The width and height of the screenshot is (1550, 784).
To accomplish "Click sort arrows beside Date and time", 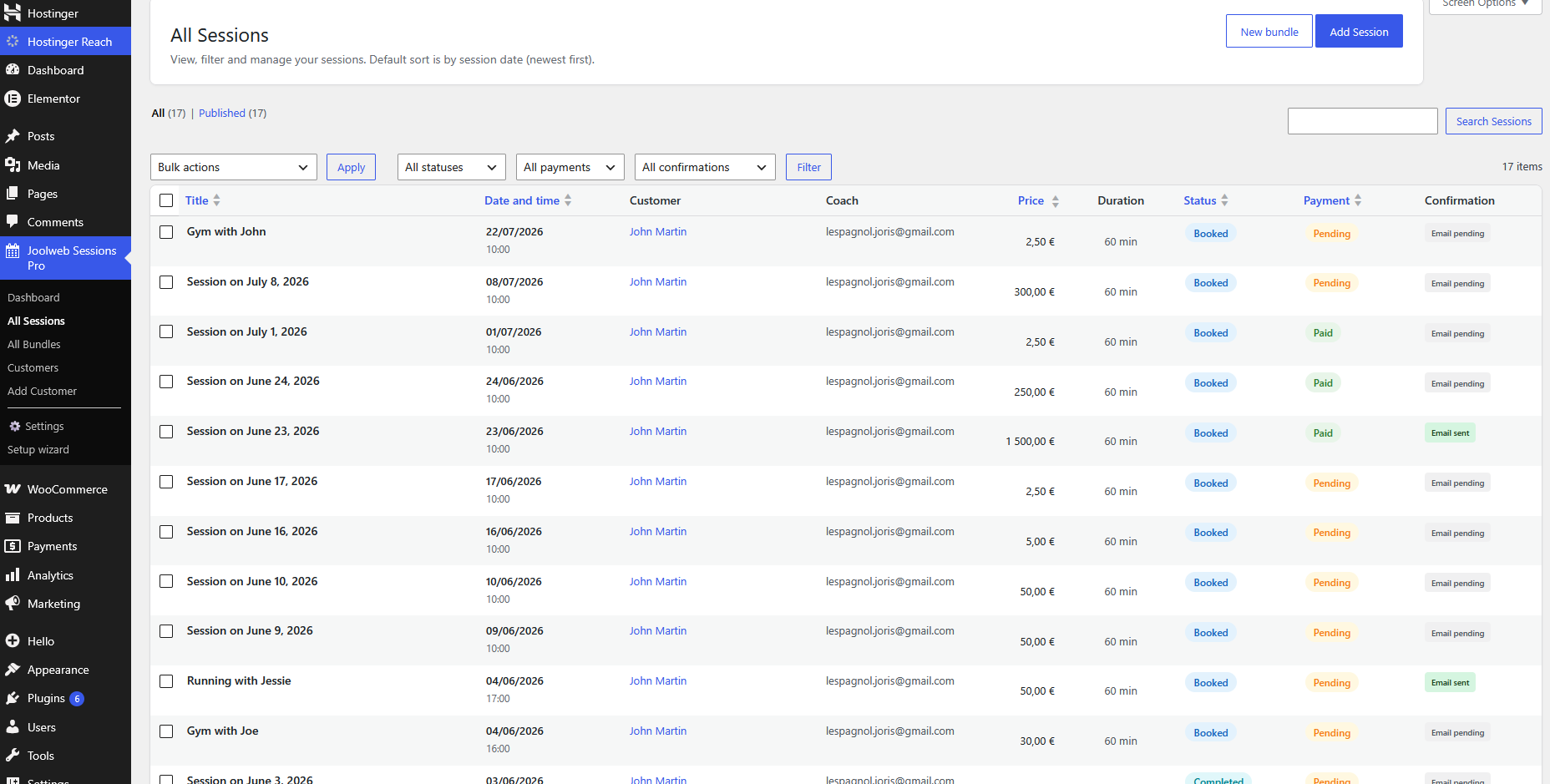I will [x=568, y=200].
